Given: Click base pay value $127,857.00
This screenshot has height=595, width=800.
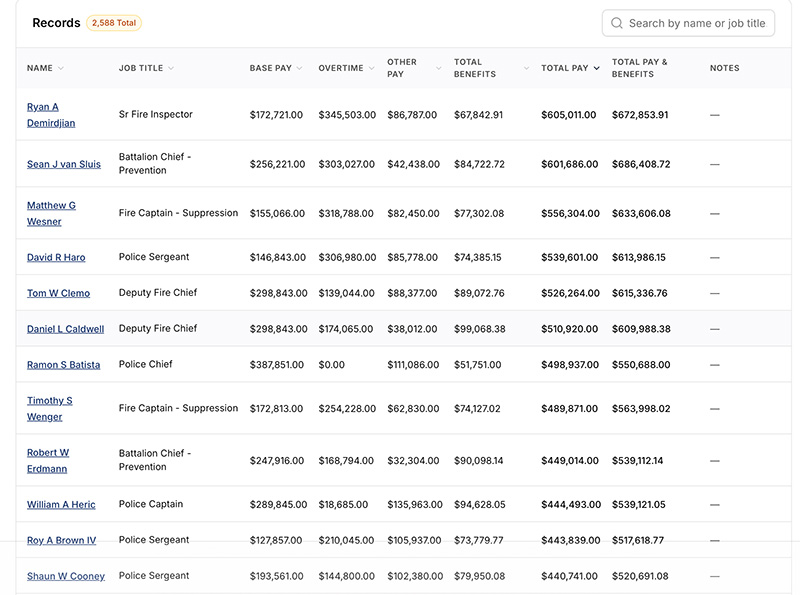Looking at the screenshot, I should tap(276, 540).
